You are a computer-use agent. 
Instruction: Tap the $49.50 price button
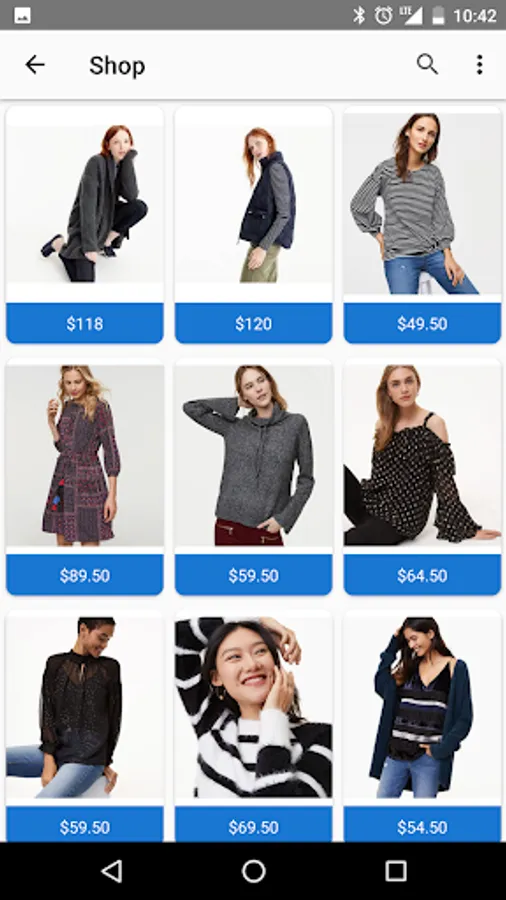[422, 323]
